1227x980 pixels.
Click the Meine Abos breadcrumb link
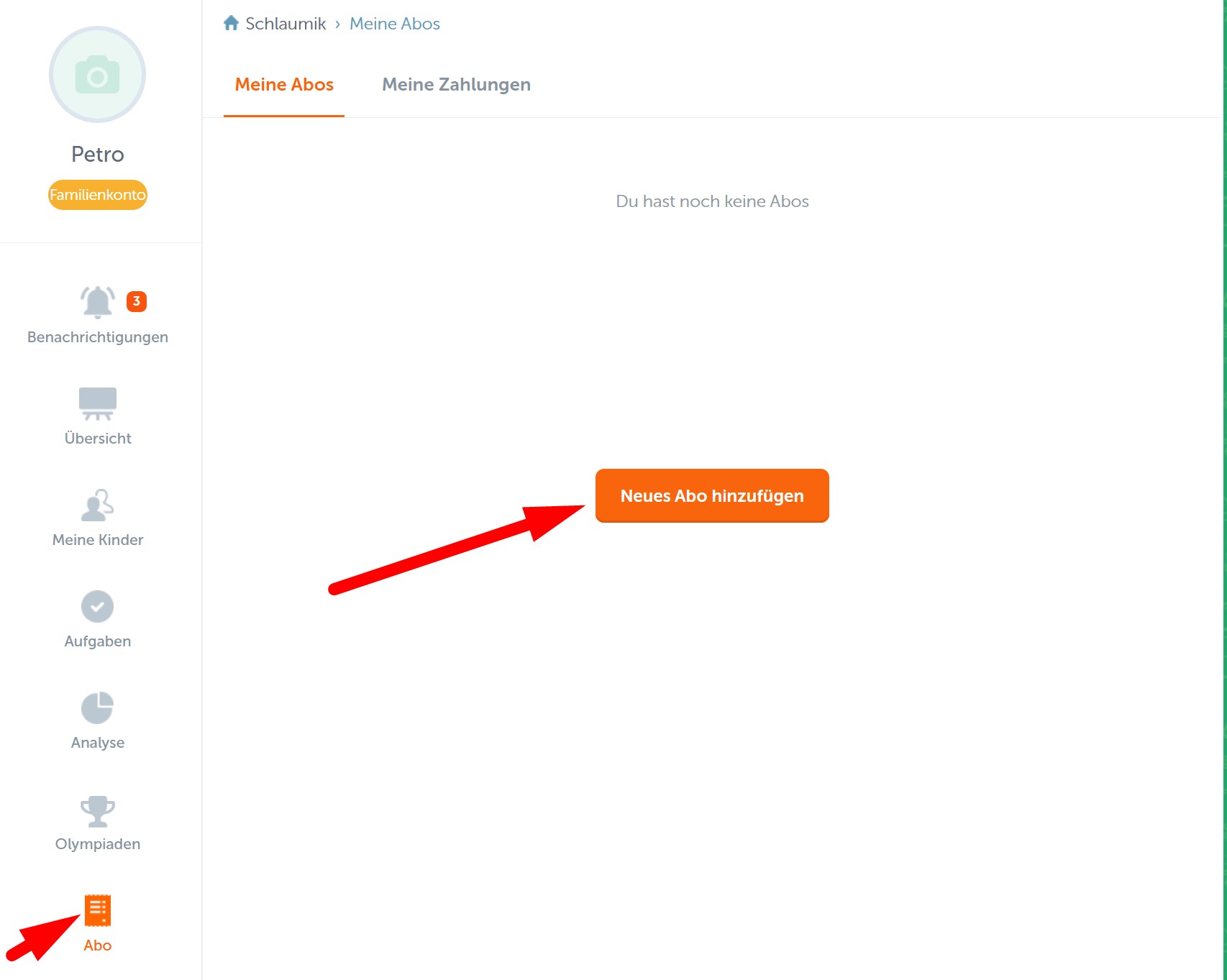(x=394, y=24)
